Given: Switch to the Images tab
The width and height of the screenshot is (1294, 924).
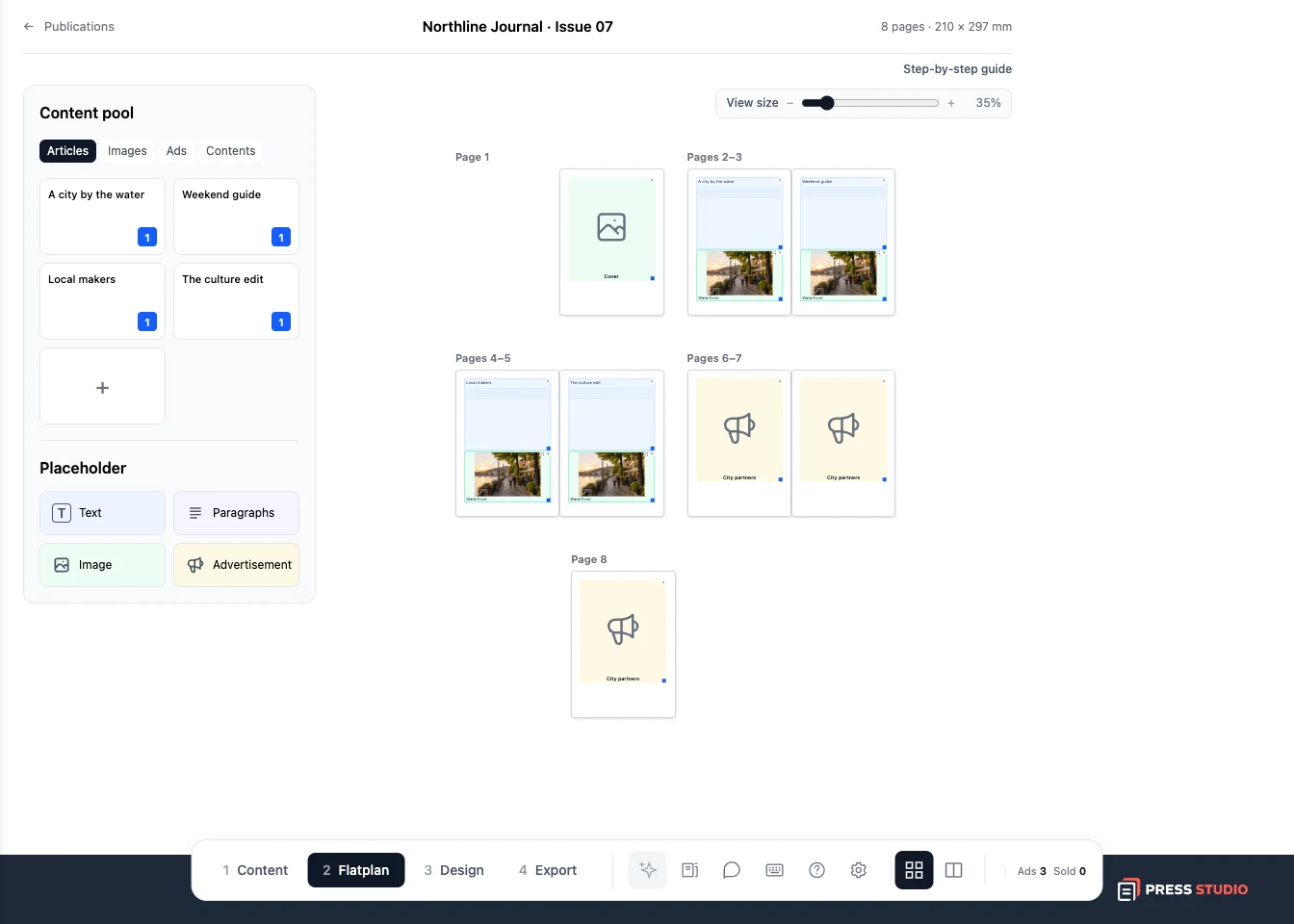Looking at the screenshot, I should (127, 151).
